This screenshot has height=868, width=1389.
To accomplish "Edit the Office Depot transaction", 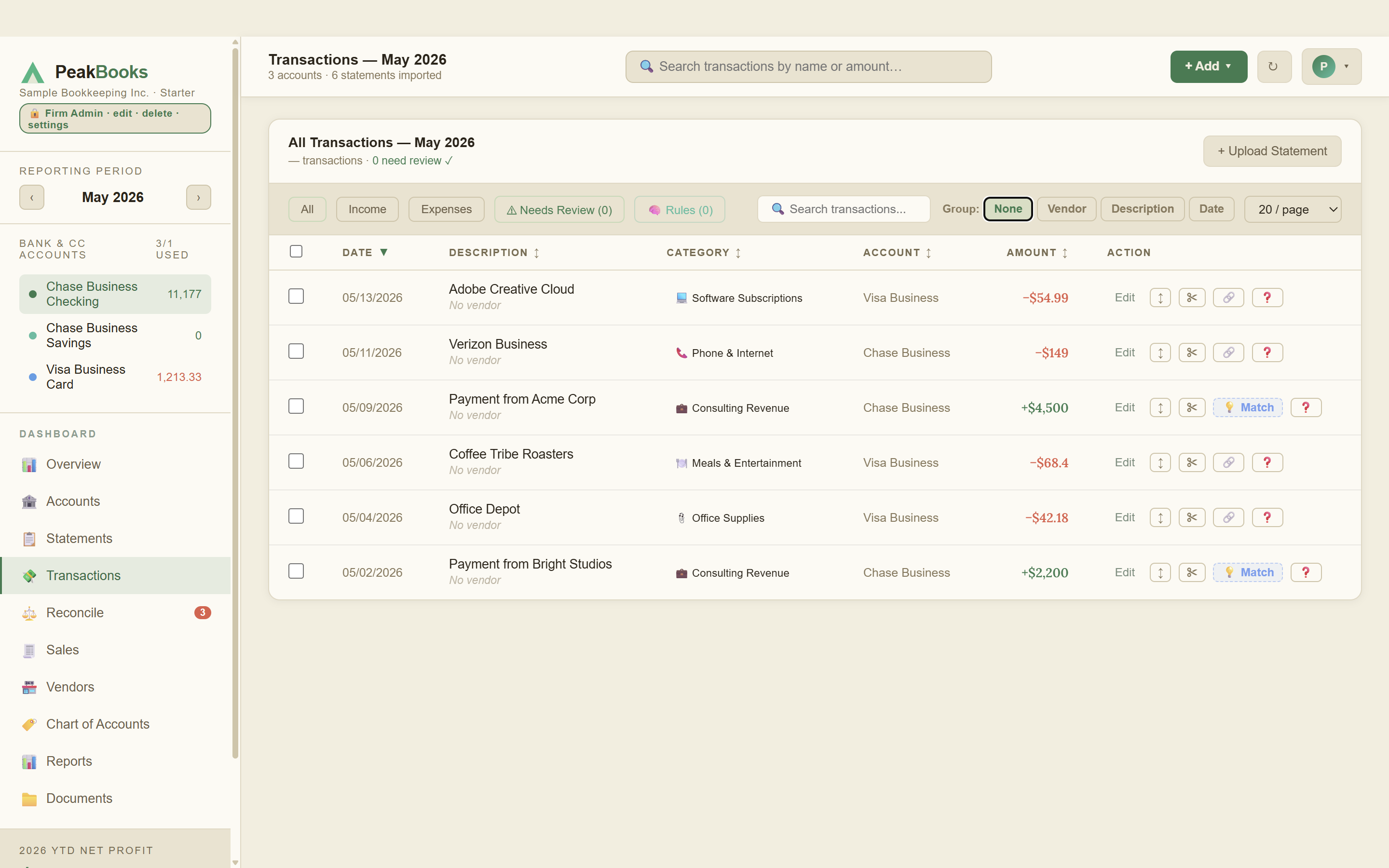I will (1124, 518).
